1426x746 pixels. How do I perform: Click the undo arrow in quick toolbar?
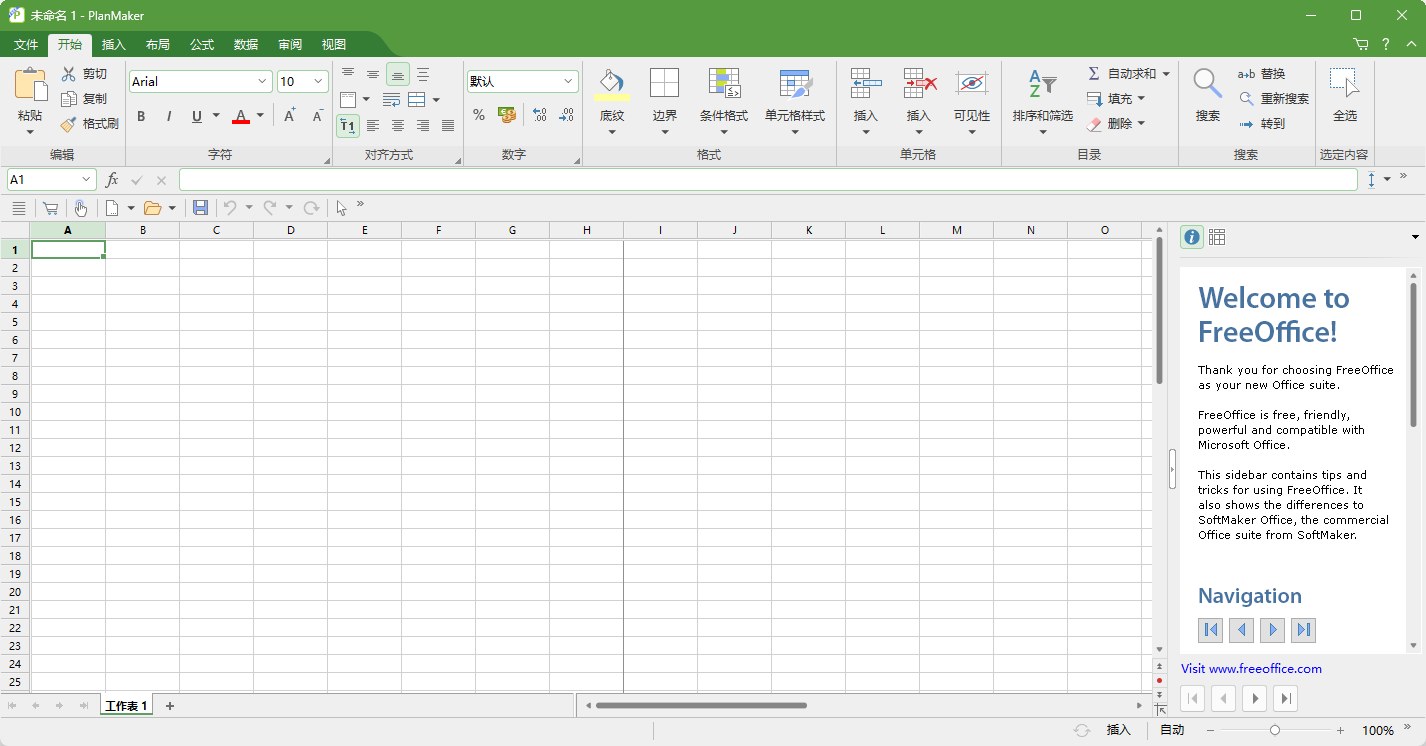(x=229, y=208)
